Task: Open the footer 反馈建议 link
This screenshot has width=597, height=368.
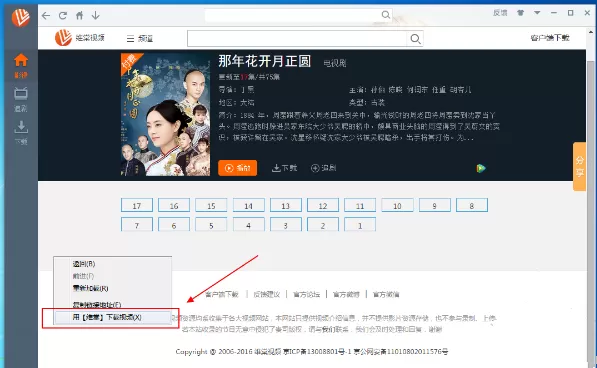Action: point(267,294)
